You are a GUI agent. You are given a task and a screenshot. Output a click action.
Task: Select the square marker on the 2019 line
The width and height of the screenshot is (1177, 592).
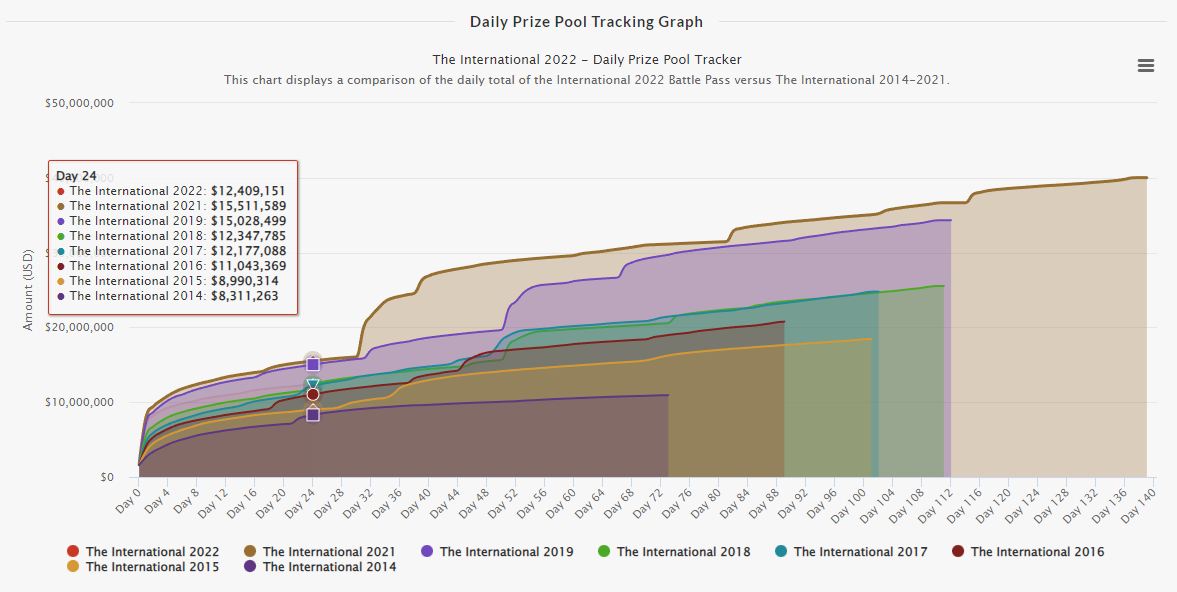pyautogui.click(x=312, y=363)
